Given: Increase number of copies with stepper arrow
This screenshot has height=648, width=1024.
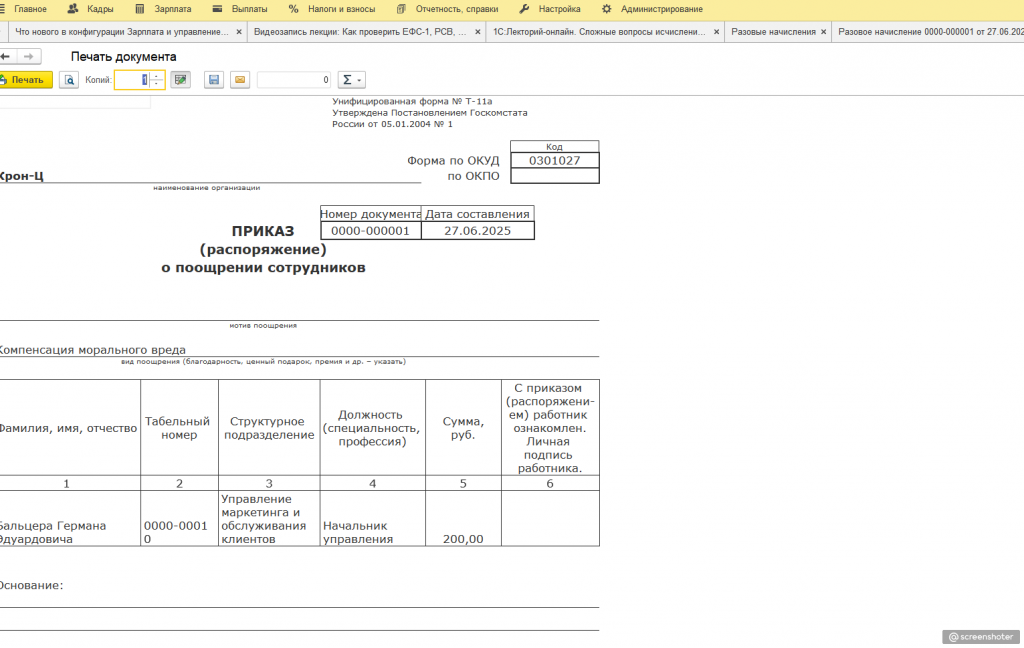Looking at the screenshot, I should click(157, 76).
